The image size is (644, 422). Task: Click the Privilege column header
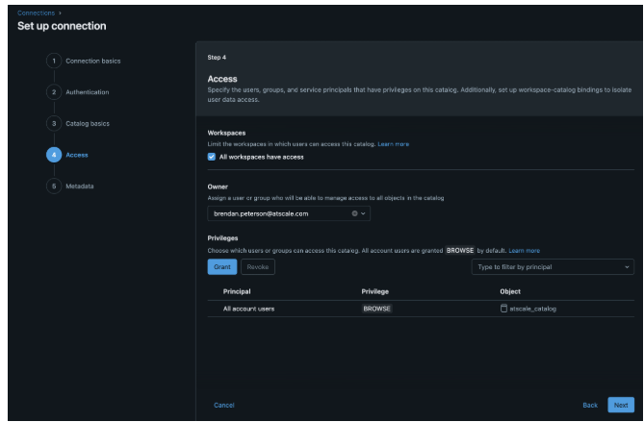(375, 291)
